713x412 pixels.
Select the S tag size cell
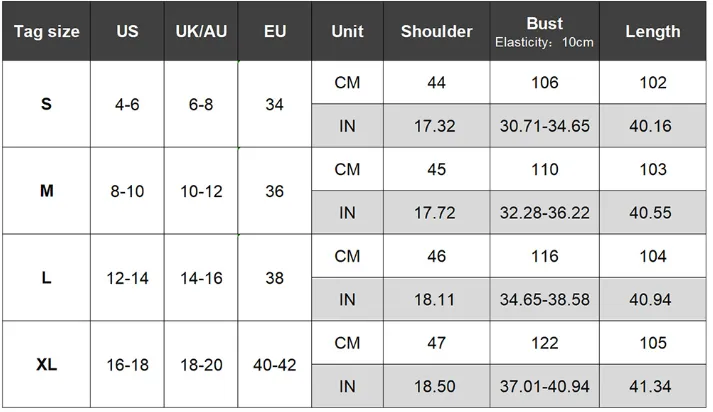(x=46, y=104)
